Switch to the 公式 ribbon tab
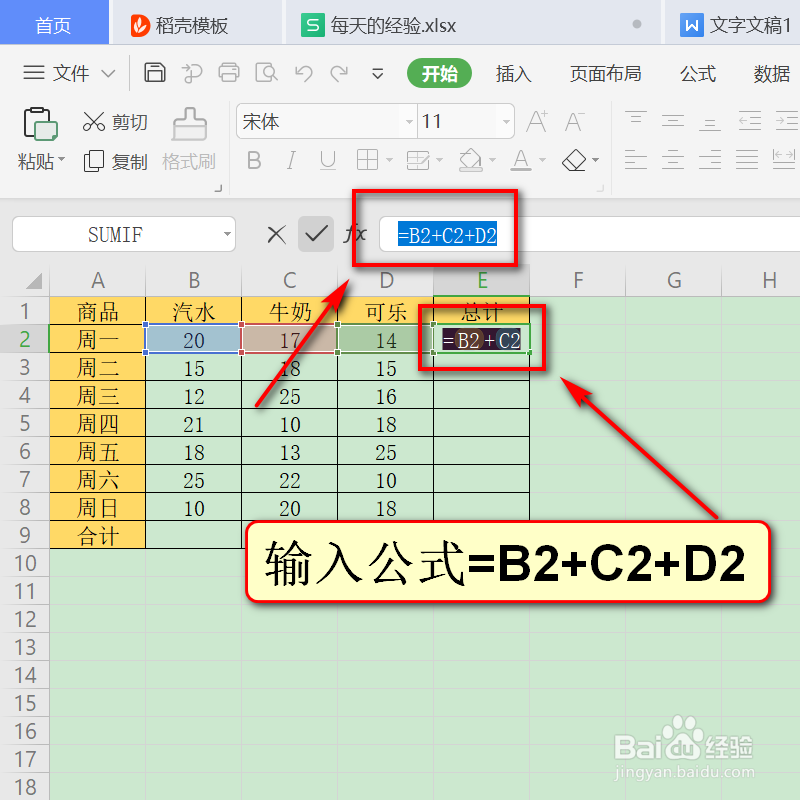Viewport: 800px width, 800px height. [697, 73]
